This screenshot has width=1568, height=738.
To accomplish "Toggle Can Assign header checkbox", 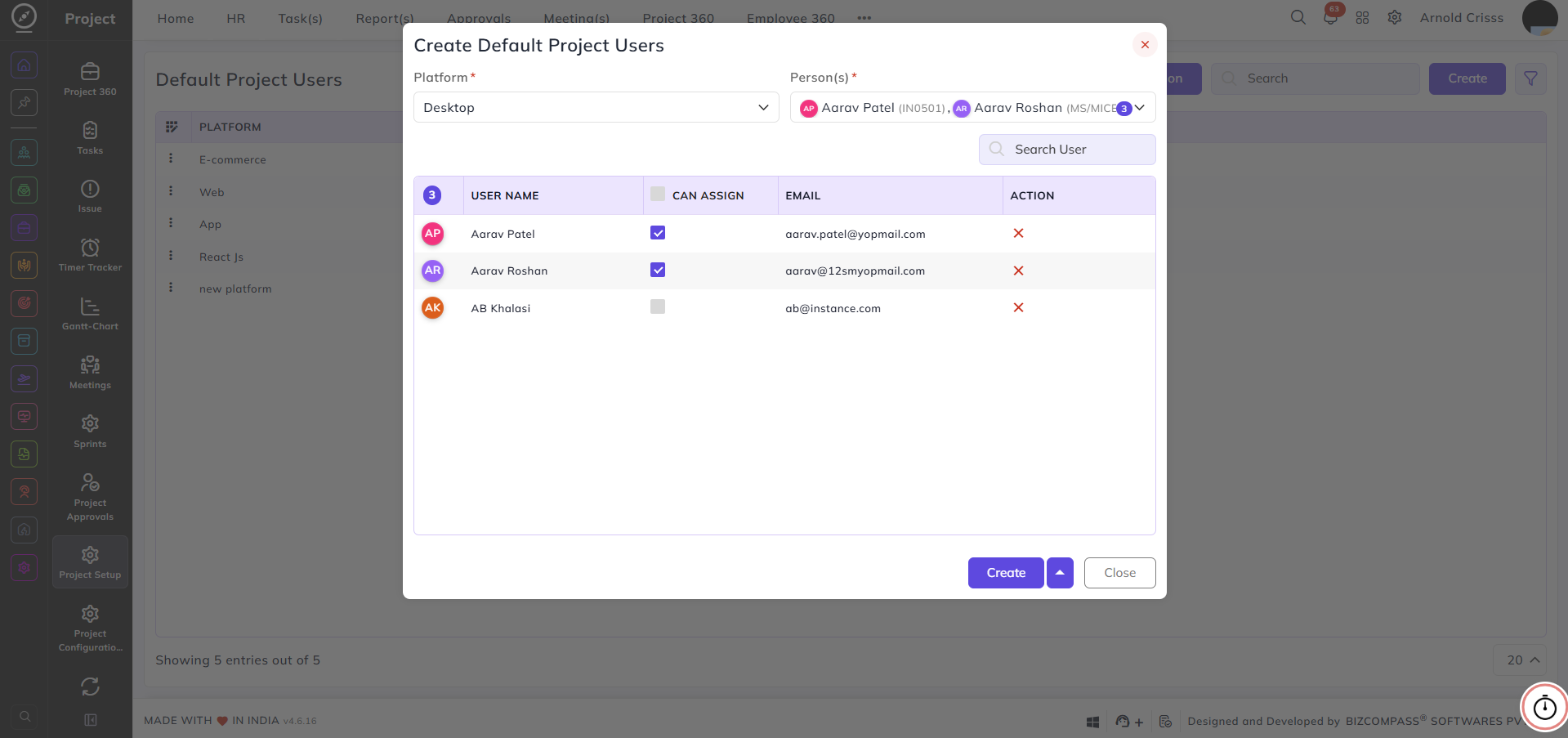I will (658, 195).
